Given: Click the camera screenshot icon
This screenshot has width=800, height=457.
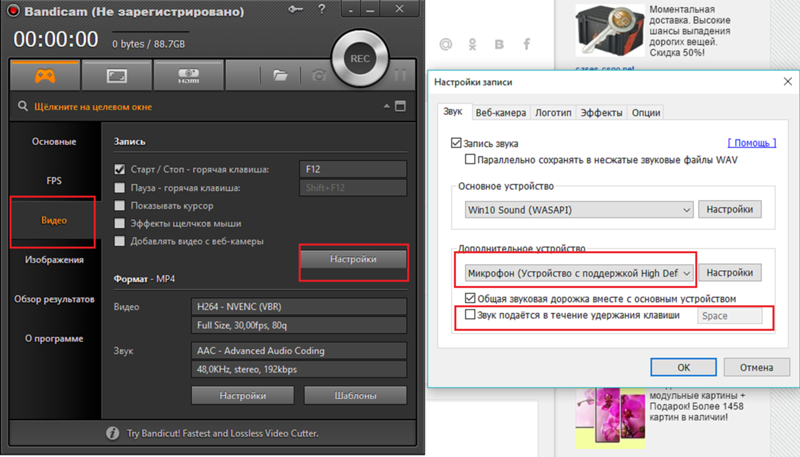Looking at the screenshot, I should coord(319,75).
